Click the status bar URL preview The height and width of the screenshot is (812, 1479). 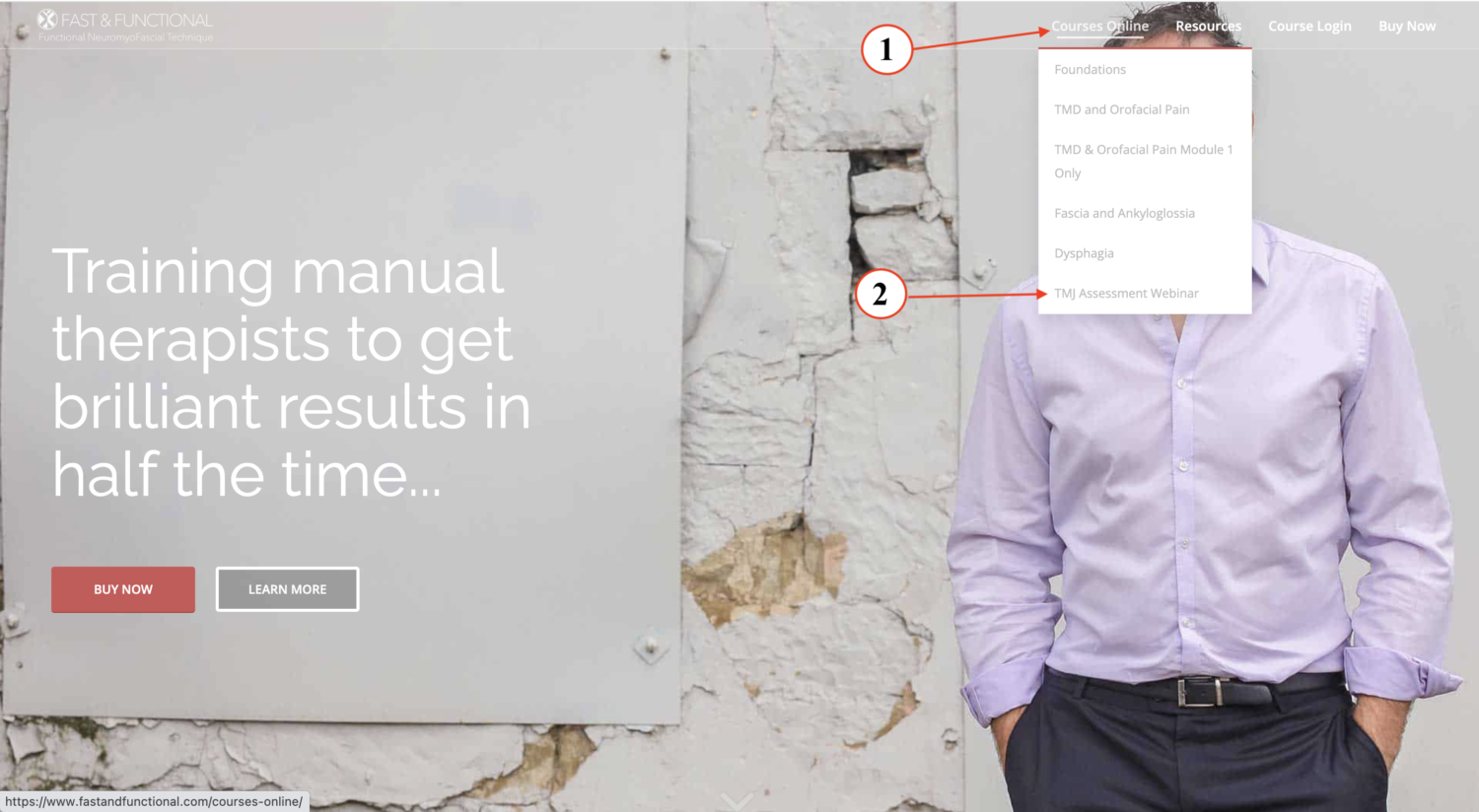(154, 801)
